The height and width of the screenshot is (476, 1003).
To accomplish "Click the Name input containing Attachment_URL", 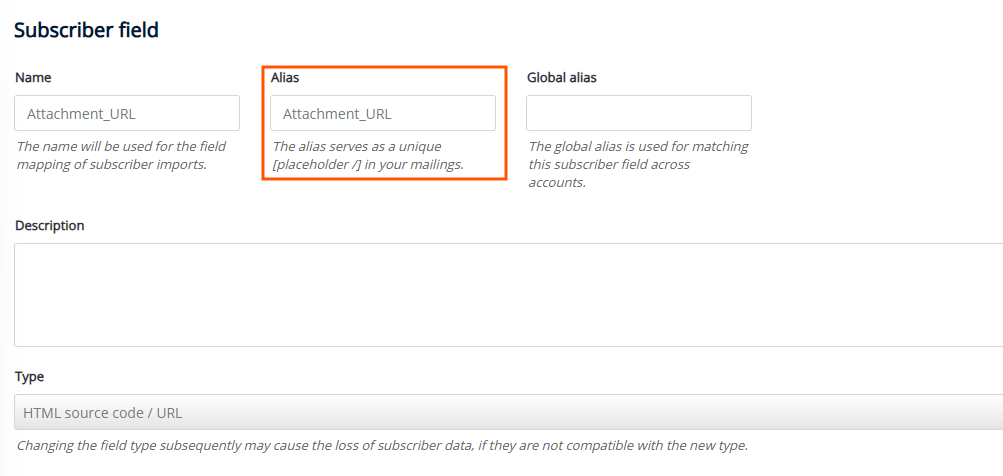I will (127, 113).
